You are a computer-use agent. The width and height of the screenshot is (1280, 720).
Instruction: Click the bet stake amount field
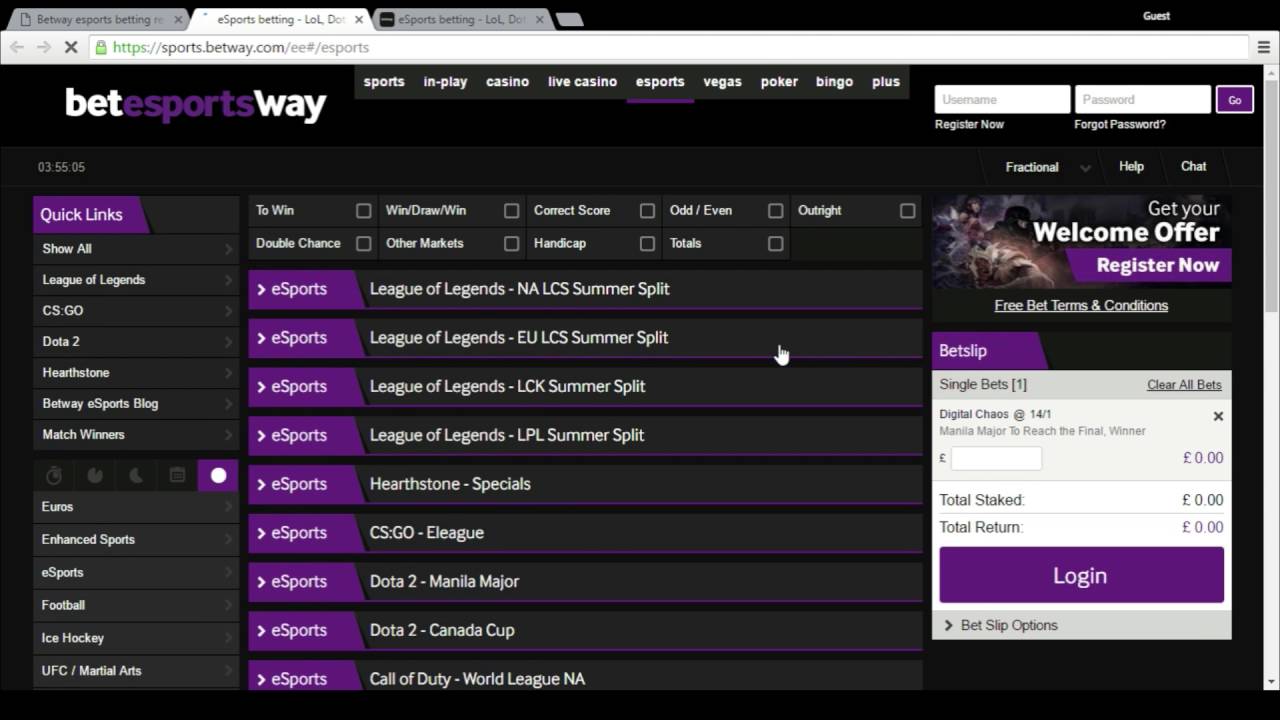[x=996, y=458]
